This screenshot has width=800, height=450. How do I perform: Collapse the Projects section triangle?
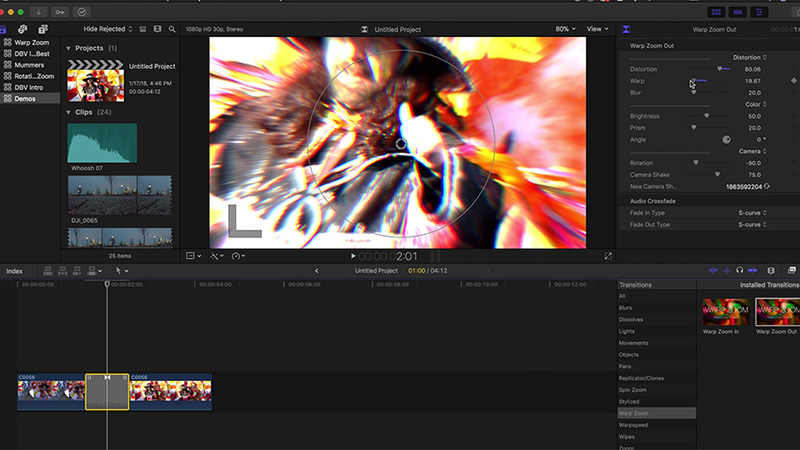click(x=68, y=48)
